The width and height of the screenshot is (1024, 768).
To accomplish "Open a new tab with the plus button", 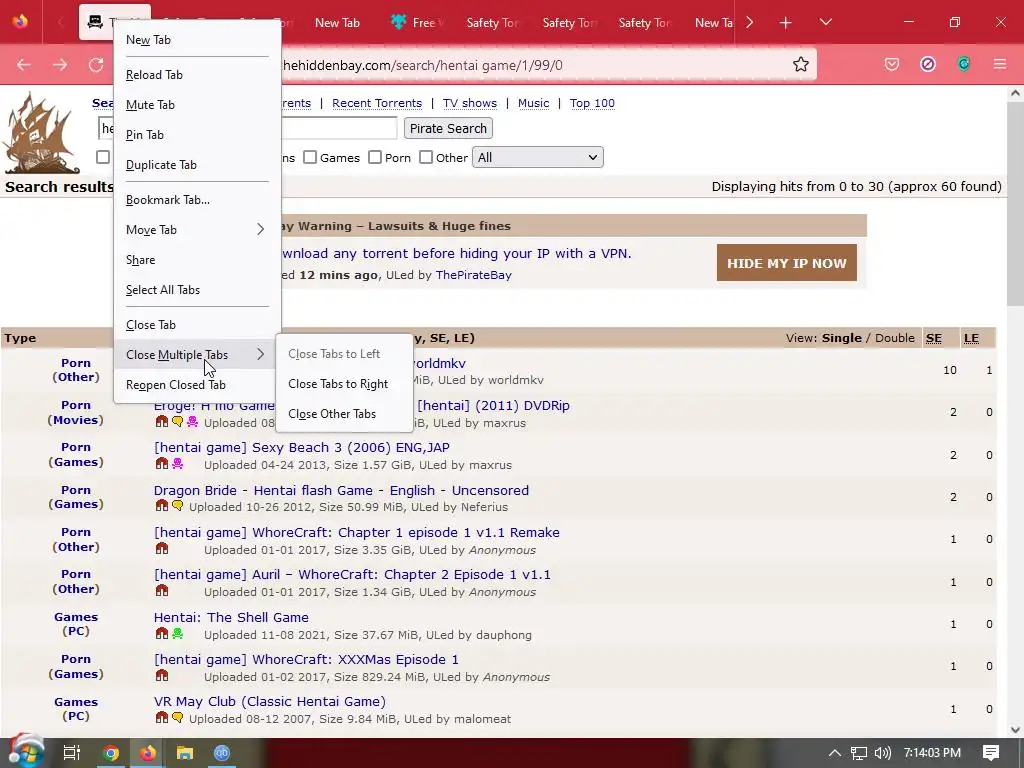I will tap(786, 23).
